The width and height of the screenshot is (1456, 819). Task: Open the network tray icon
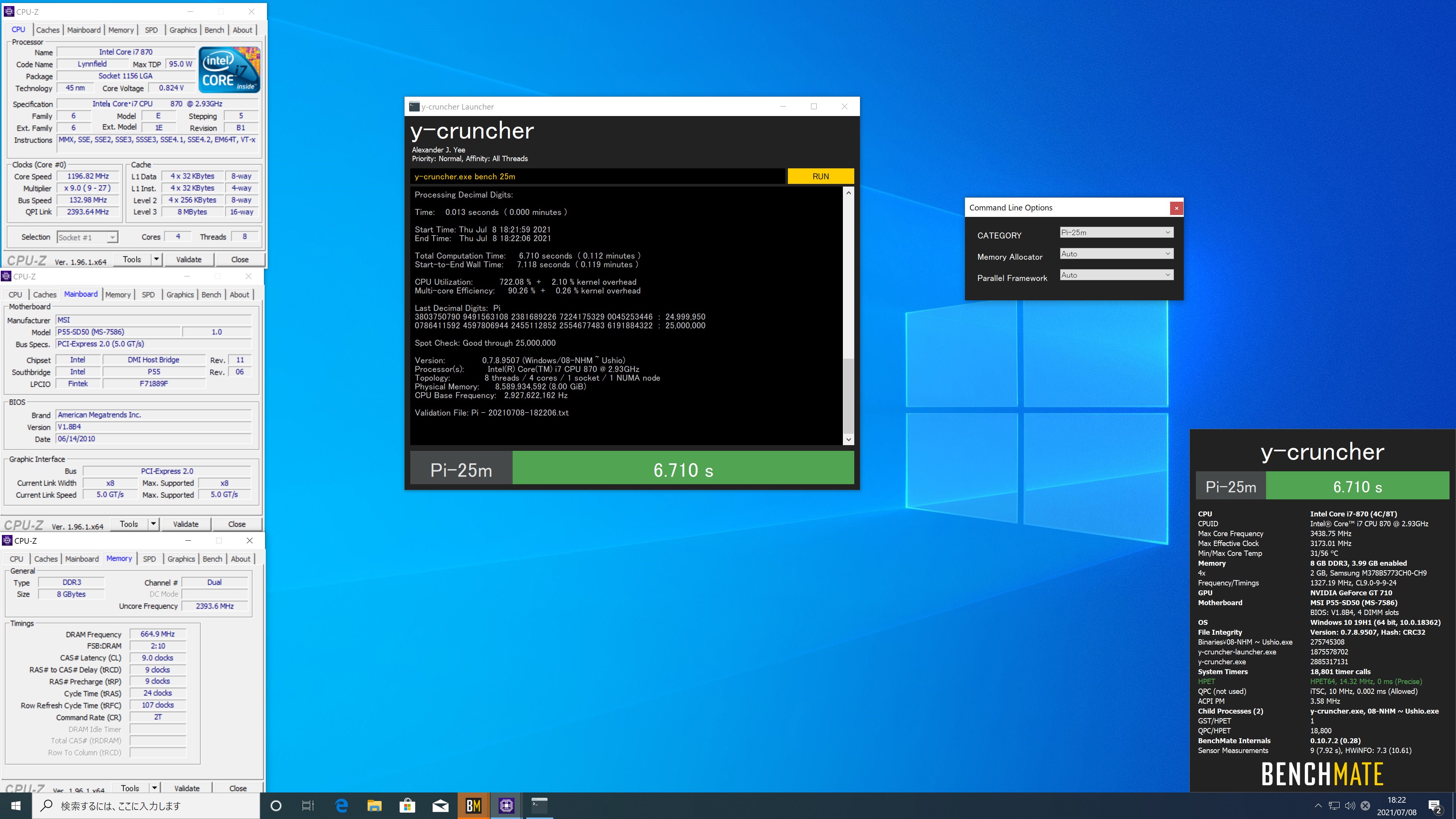coord(1334,805)
